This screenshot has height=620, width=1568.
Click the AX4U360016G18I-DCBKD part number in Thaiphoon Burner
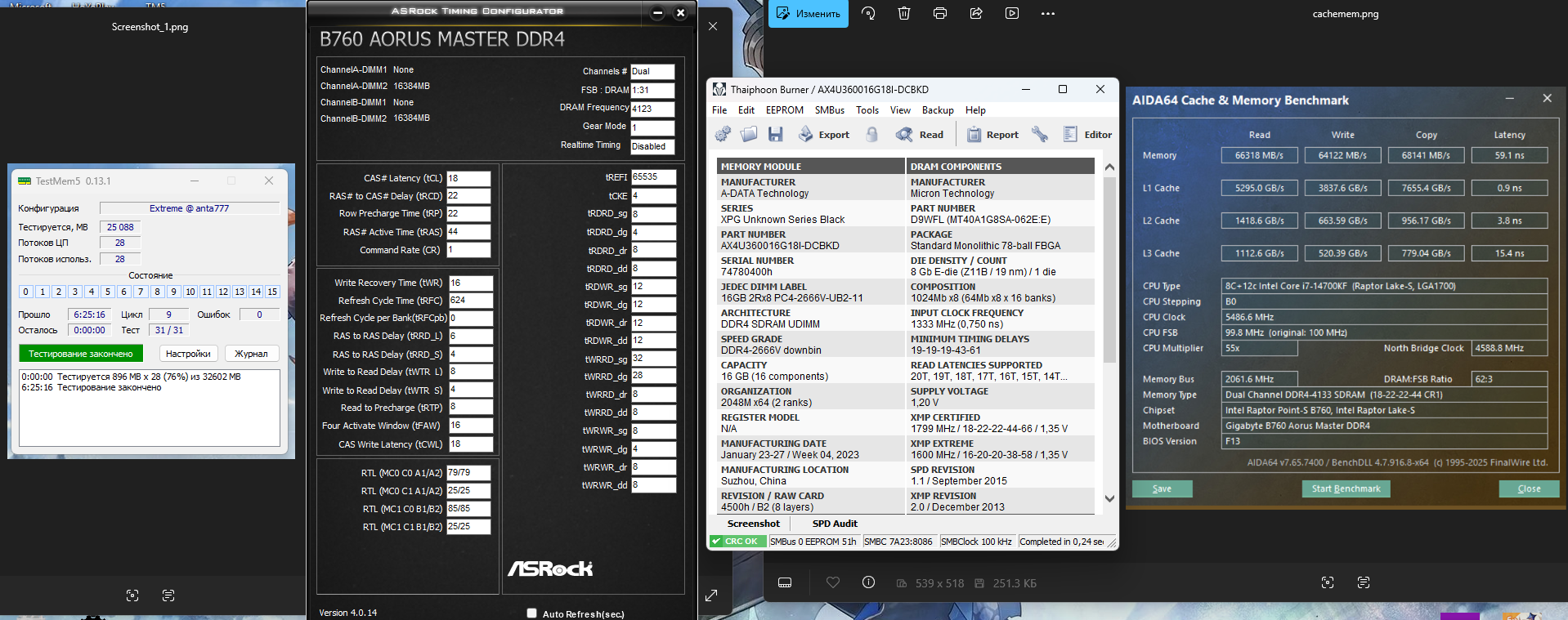point(780,246)
